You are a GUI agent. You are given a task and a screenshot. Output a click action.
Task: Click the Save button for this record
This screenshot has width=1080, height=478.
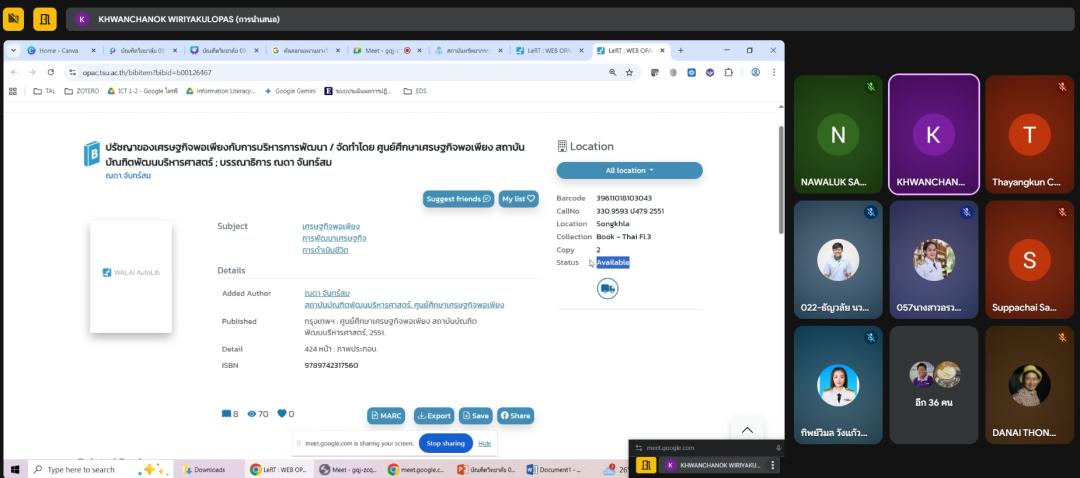pos(475,415)
